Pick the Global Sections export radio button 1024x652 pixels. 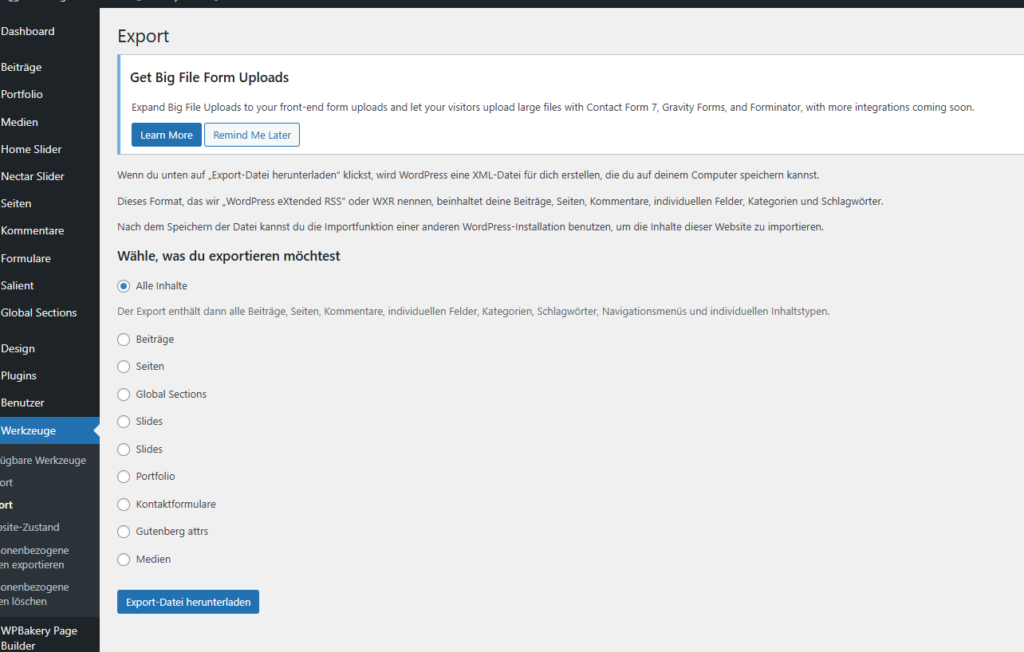[x=124, y=395]
